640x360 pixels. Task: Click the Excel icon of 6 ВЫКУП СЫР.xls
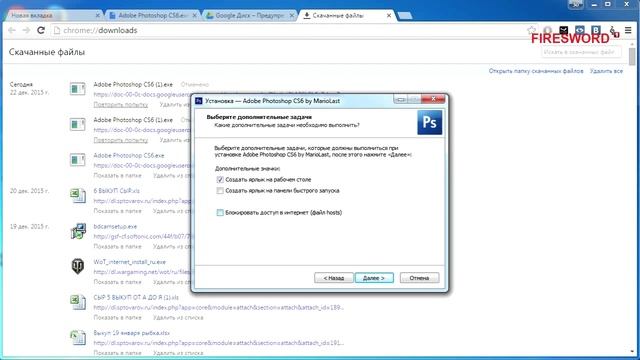point(78,196)
